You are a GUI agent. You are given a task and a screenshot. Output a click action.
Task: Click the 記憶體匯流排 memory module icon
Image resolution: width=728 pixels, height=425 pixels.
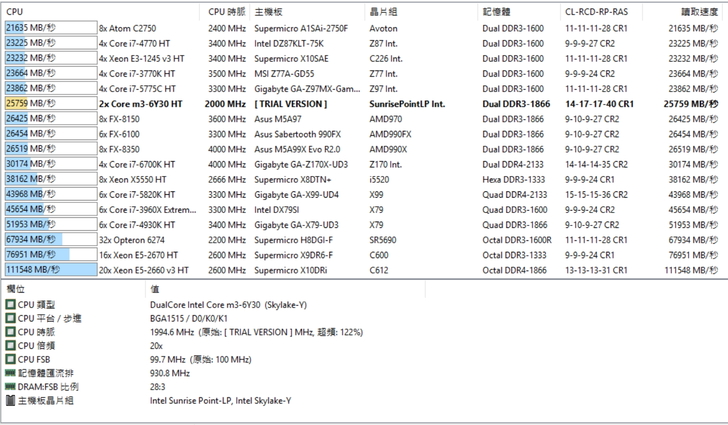click(10, 373)
